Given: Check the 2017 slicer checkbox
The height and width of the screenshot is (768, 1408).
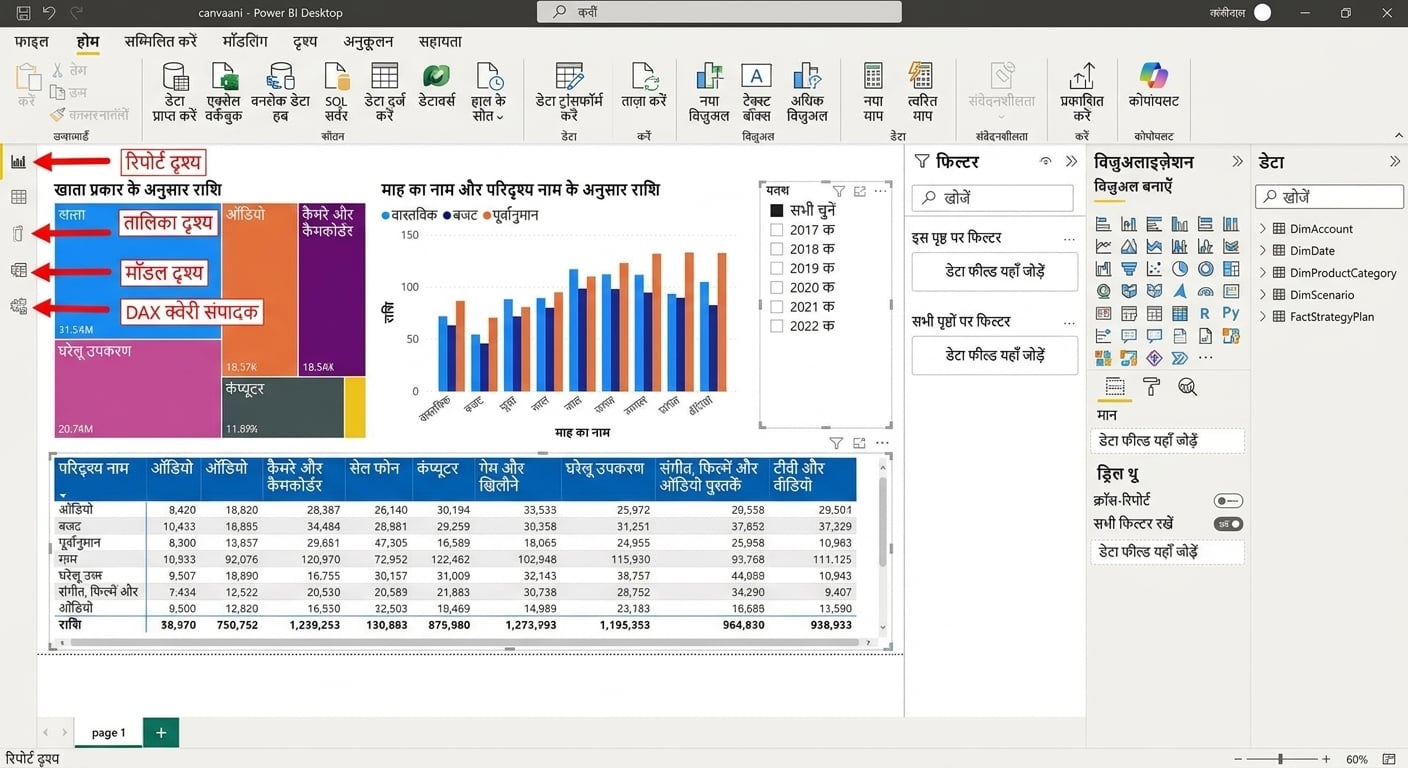Looking at the screenshot, I should [777, 230].
